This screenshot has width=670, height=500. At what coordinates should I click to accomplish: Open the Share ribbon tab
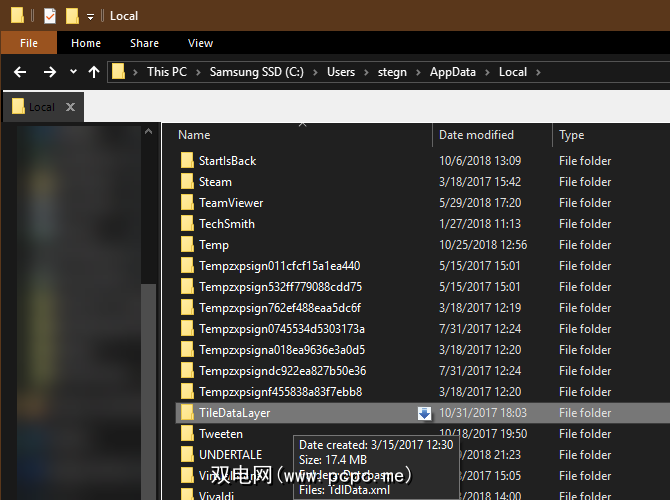[x=144, y=43]
